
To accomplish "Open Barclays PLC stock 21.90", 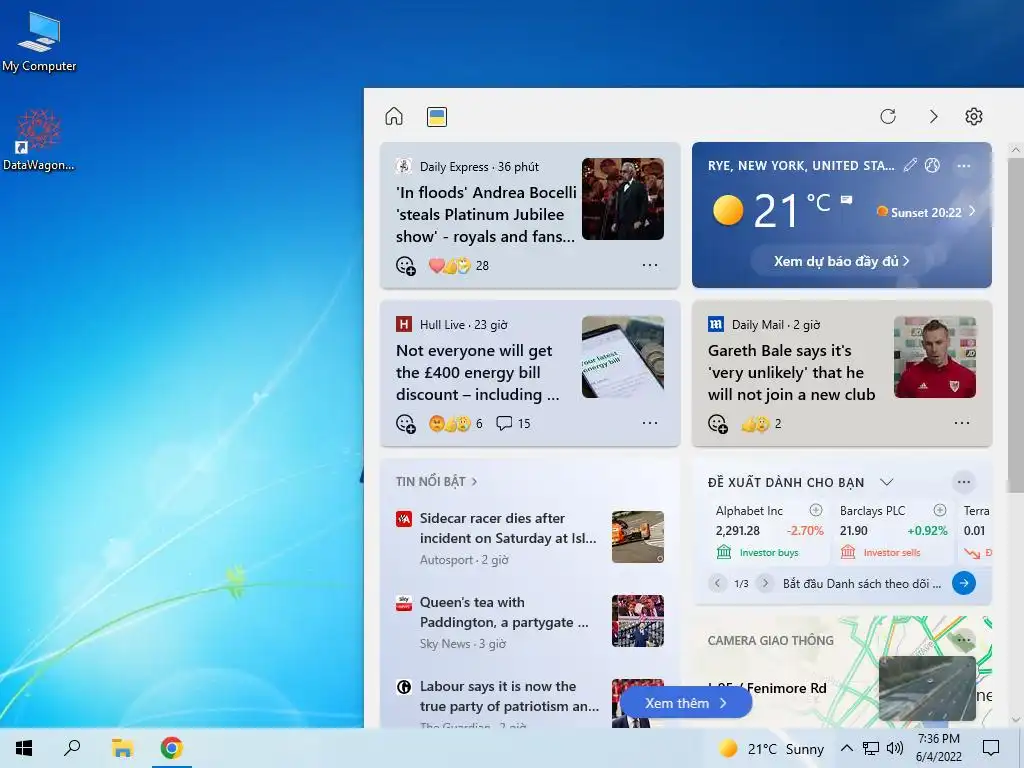I will coord(893,531).
